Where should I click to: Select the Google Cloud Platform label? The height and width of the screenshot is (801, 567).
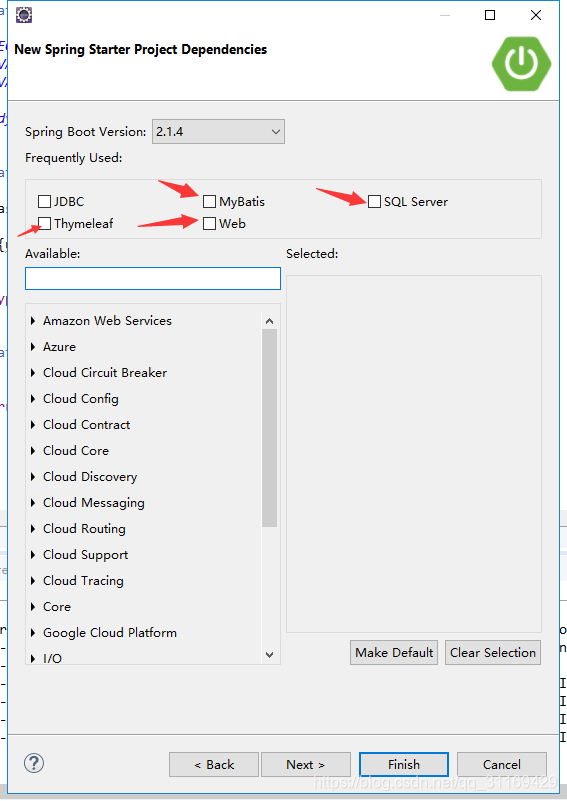pos(110,633)
